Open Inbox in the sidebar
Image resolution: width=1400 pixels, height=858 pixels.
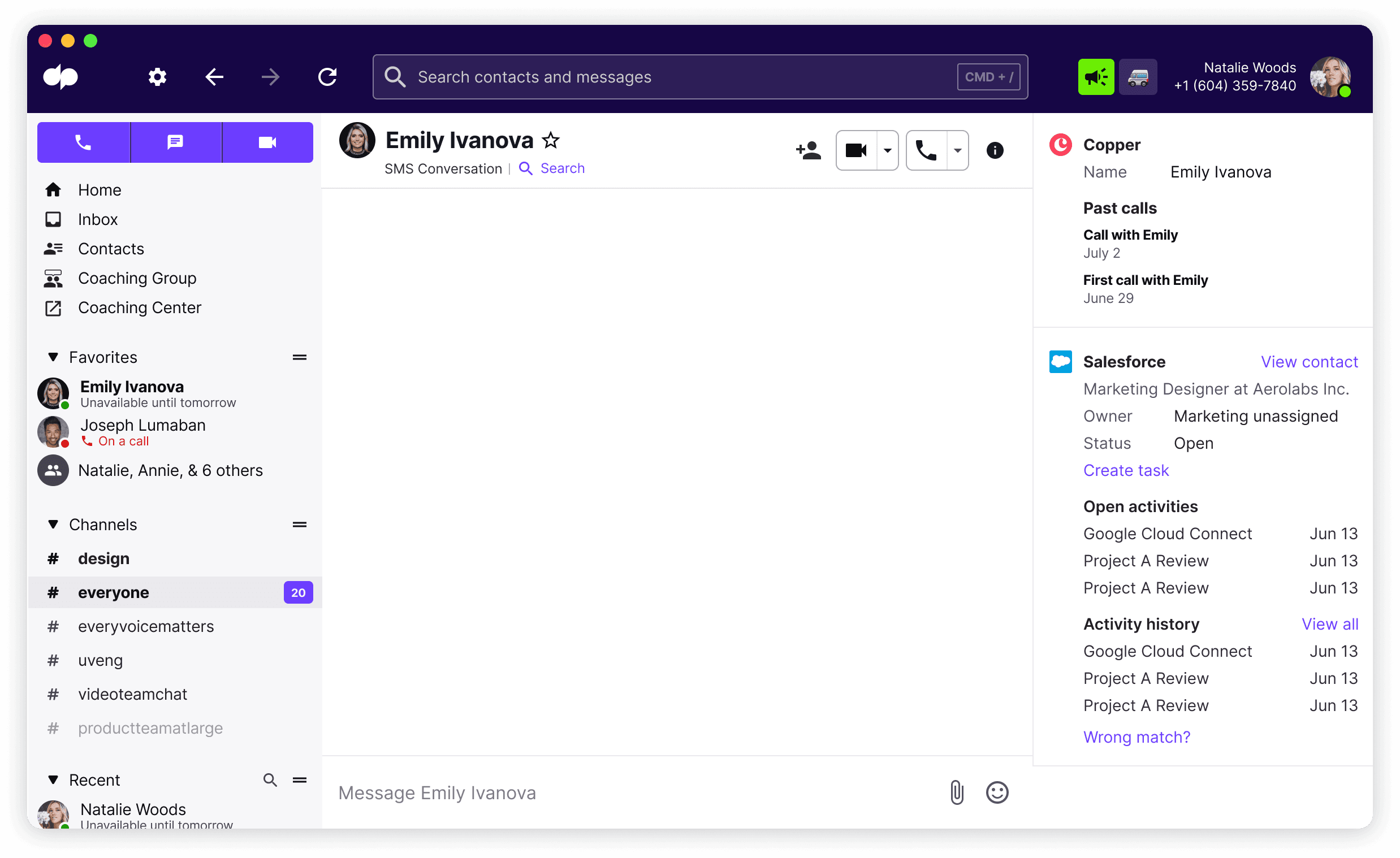tap(98, 219)
